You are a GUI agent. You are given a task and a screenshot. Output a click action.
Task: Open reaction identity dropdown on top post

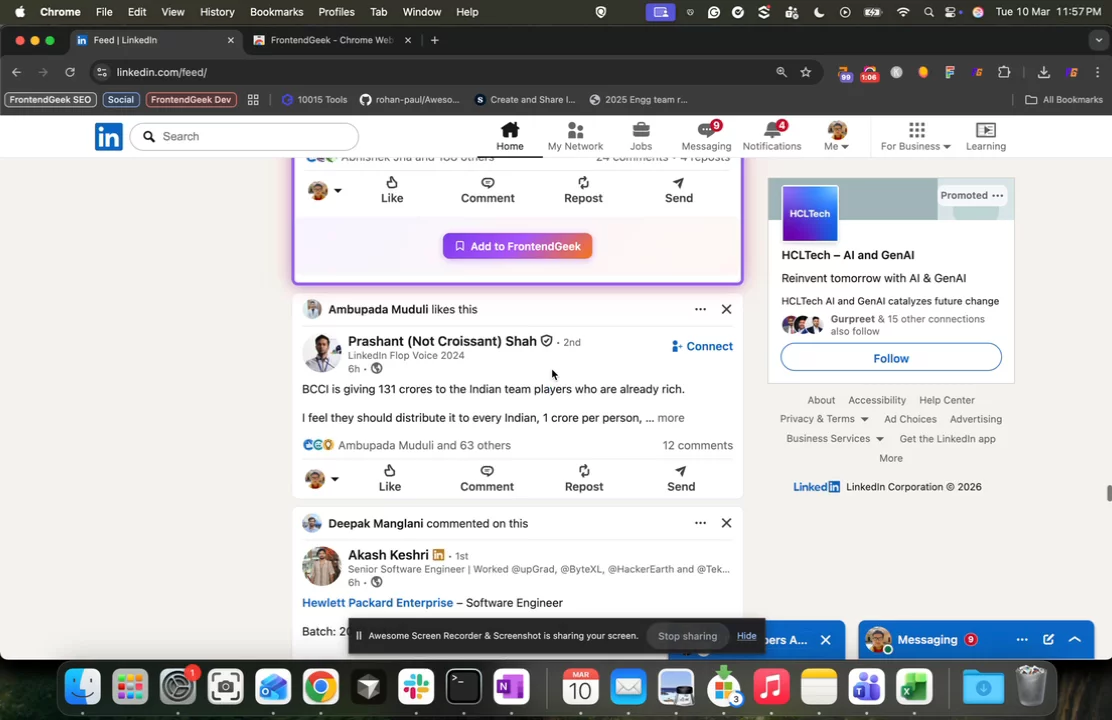pos(325,190)
